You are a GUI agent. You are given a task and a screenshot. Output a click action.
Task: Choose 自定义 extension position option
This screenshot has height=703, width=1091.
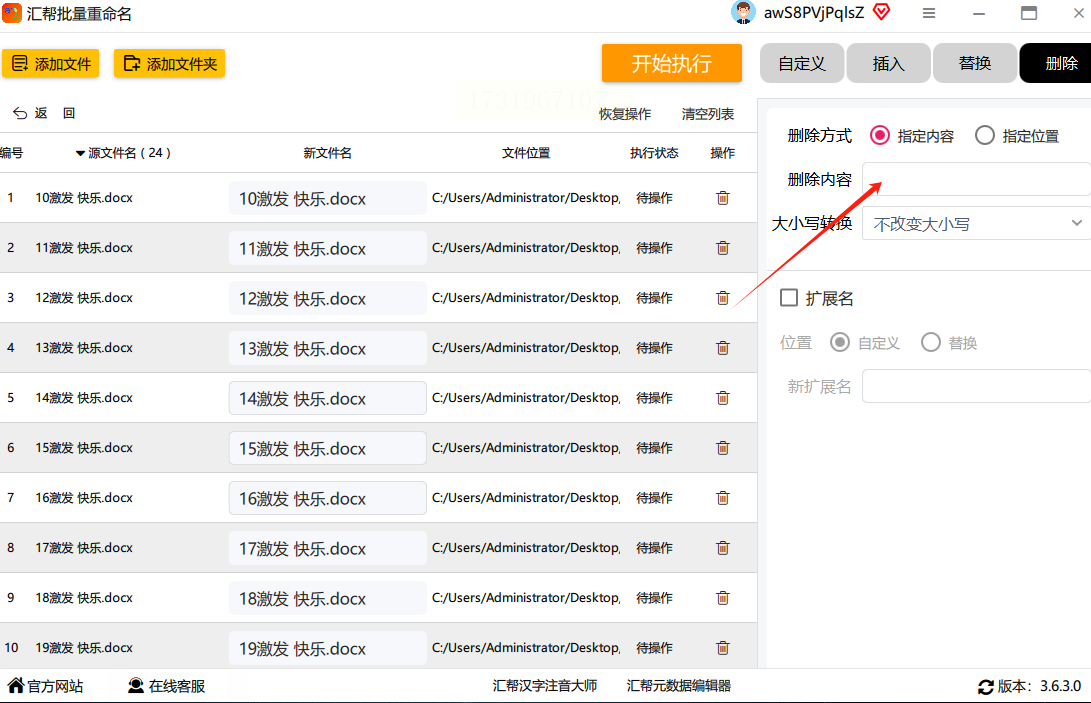pos(840,342)
